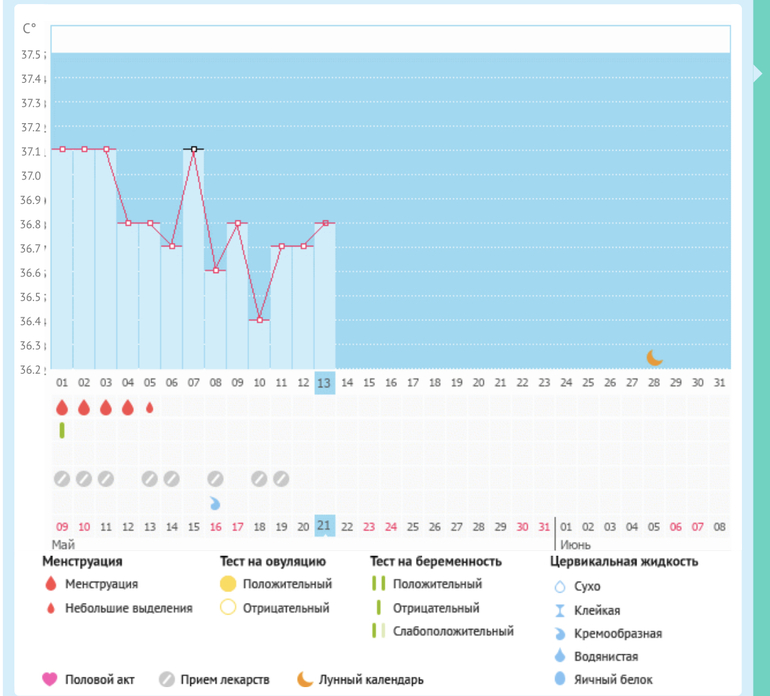Click the creamy cervical fluid icon on day 08
Image resolution: width=770 pixels, height=696 pixels.
[x=216, y=503]
